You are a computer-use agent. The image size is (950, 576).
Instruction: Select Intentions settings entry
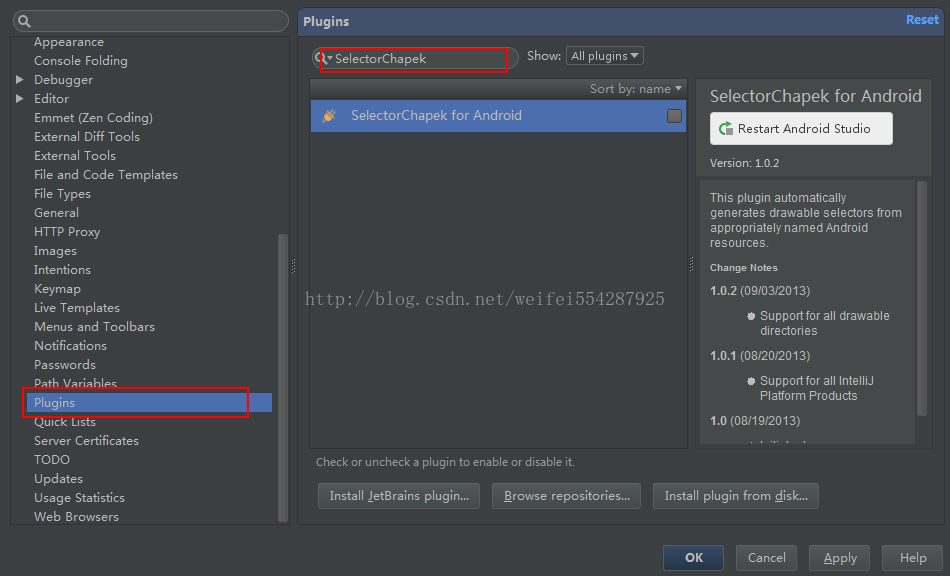62,270
